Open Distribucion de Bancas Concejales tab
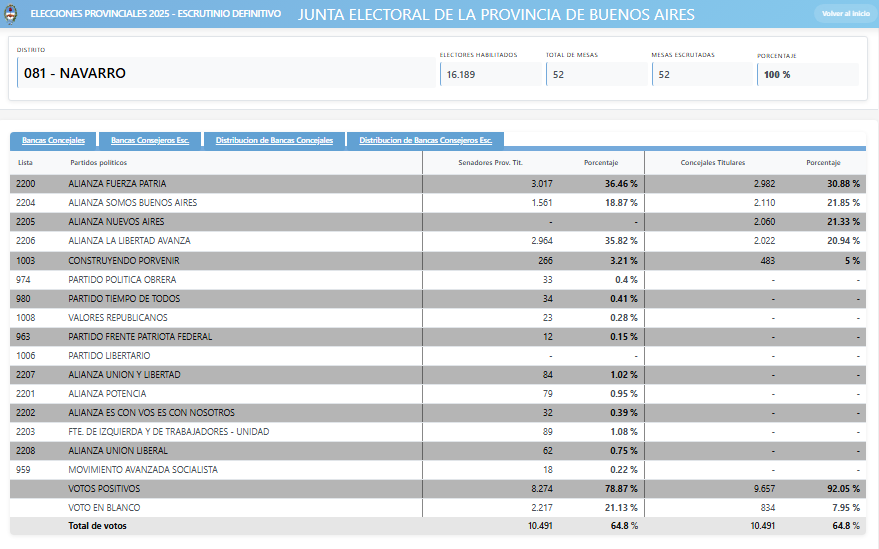 pos(274,140)
